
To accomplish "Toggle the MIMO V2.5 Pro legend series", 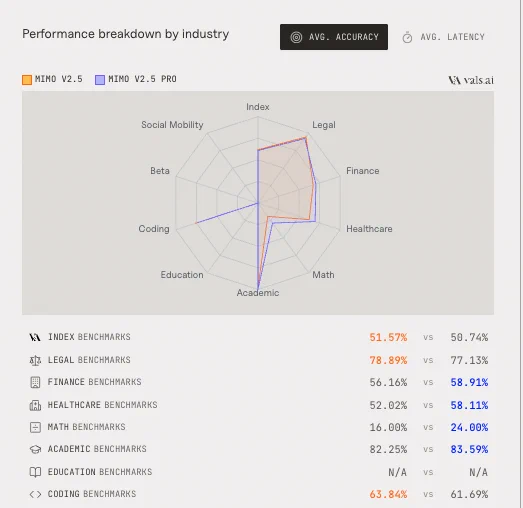I will pos(136,79).
